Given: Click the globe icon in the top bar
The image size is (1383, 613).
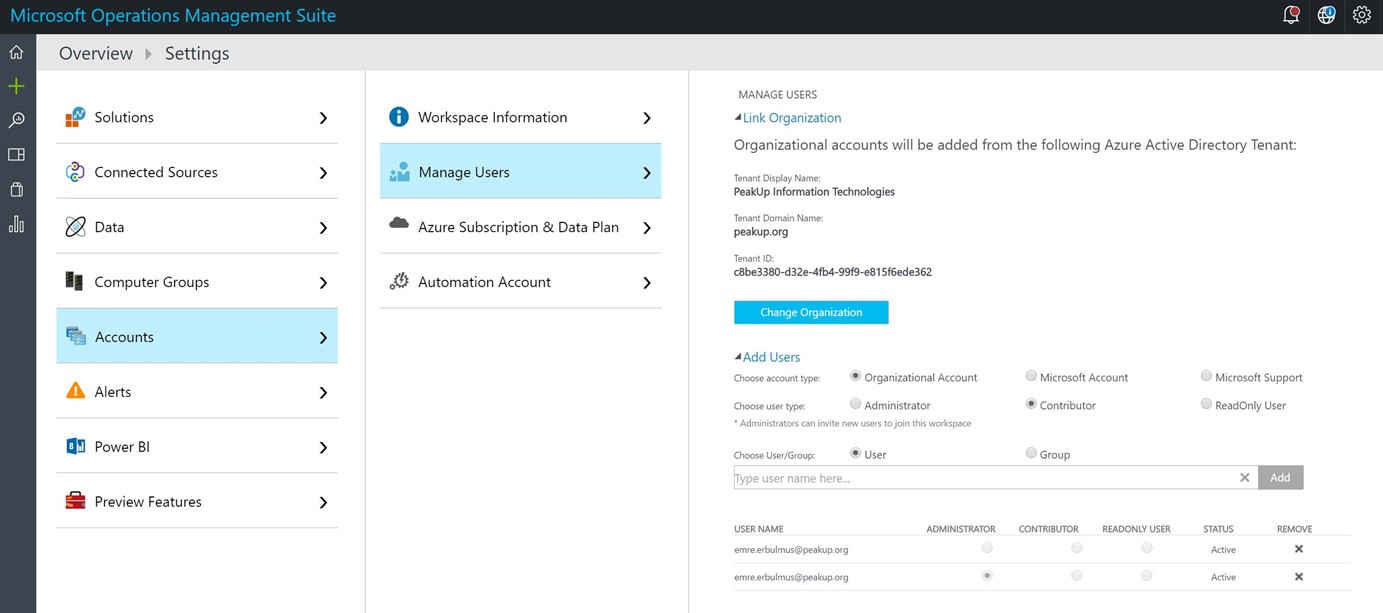Looking at the screenshot, I should 1326,16.
